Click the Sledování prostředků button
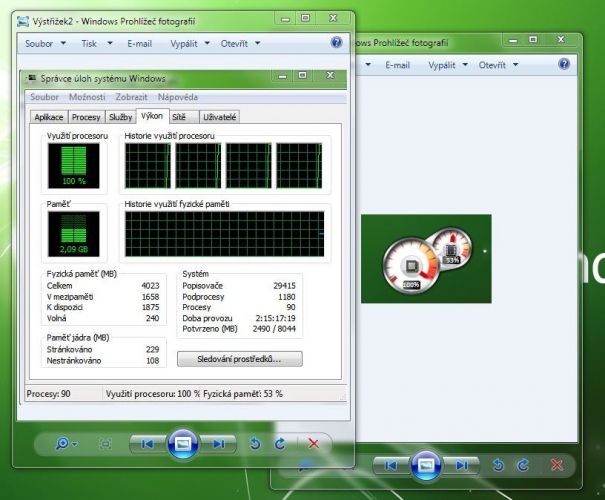The height and width of the screenshot is (500, 605). 240,359
